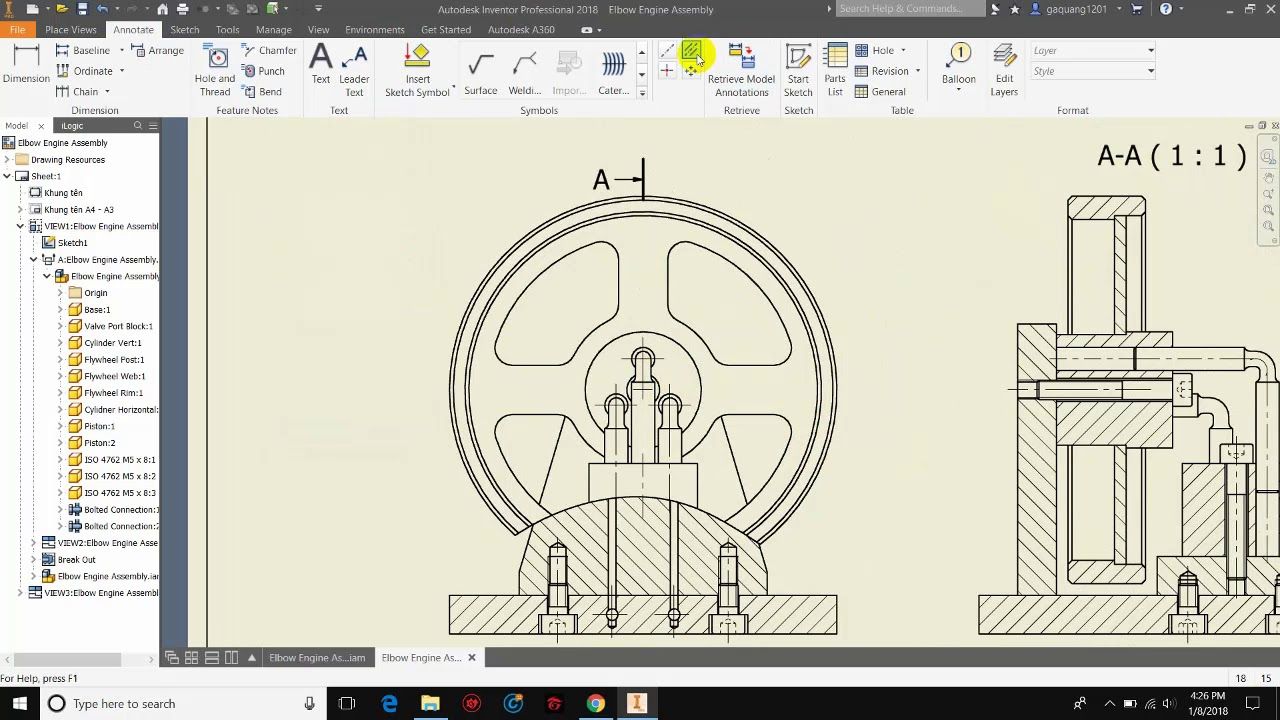Launch Google Chrome from the taskbar
This screenshot has width=1280, height=720.
[x=595, y=703]
